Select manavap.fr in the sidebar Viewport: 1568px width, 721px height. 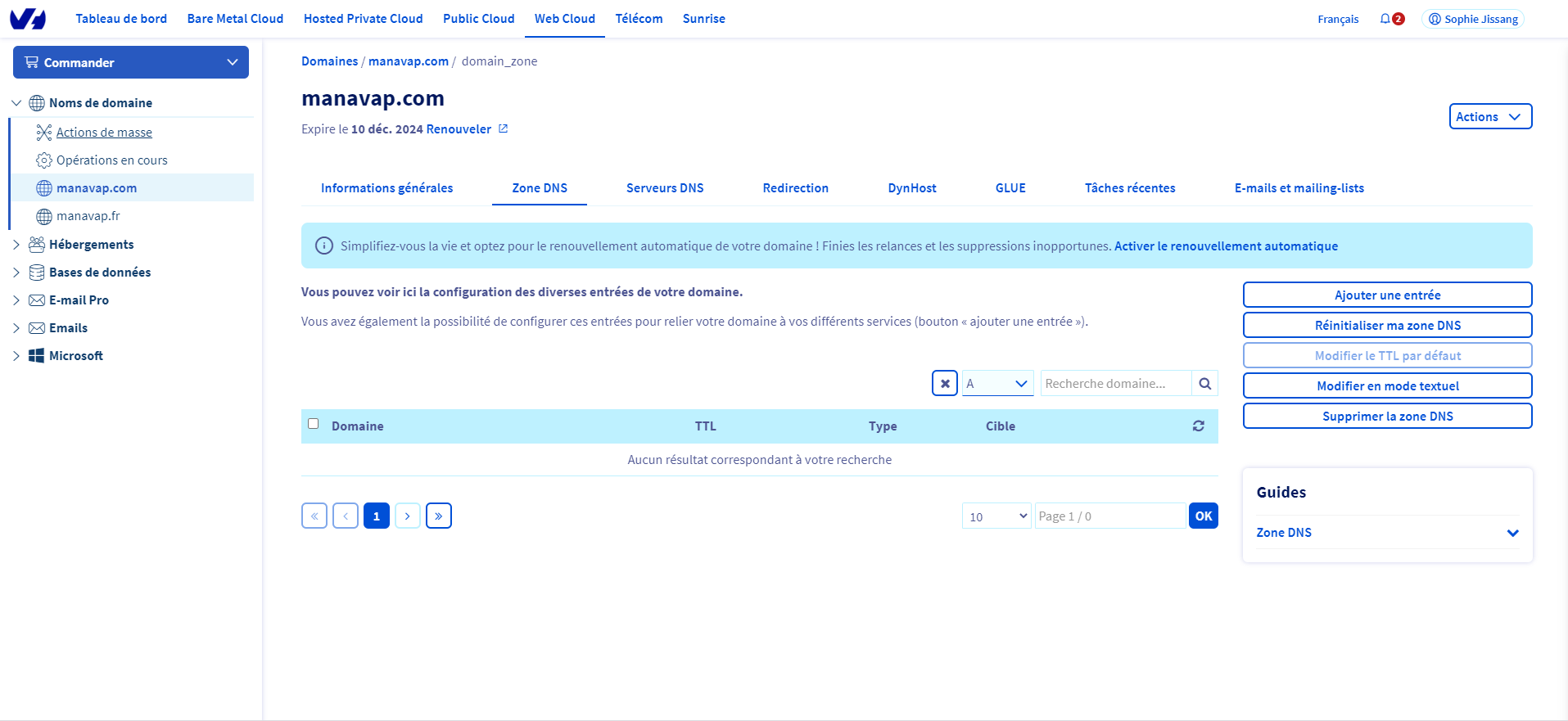88,216
